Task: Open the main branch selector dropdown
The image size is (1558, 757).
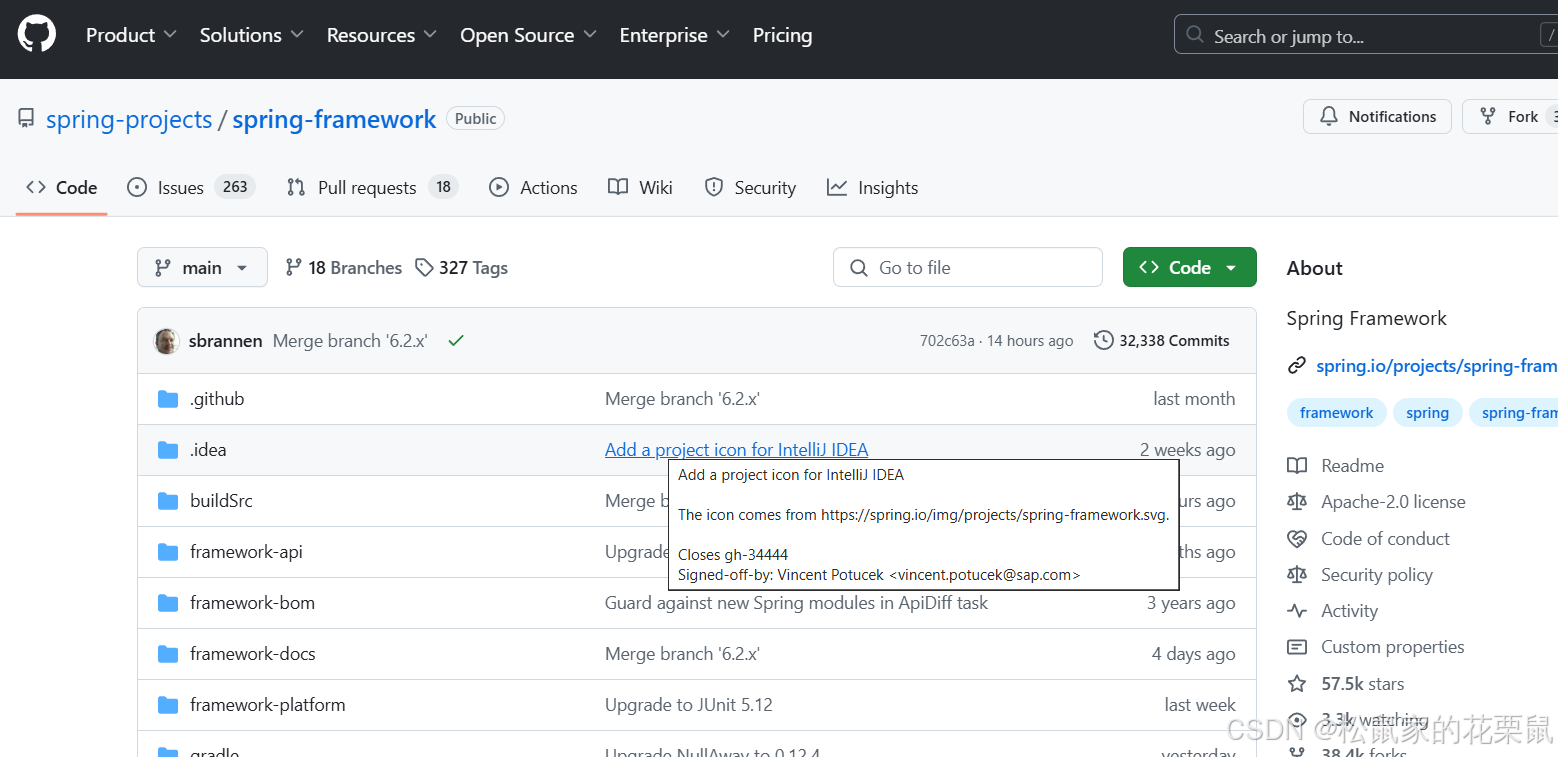Action: pos(202,268)
